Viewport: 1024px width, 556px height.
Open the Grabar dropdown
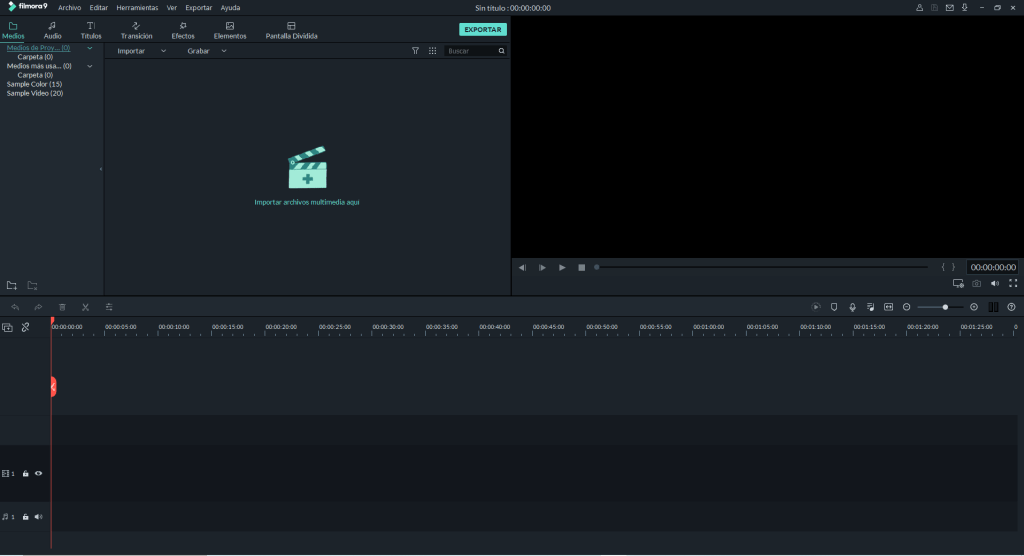tap(207, 51)
